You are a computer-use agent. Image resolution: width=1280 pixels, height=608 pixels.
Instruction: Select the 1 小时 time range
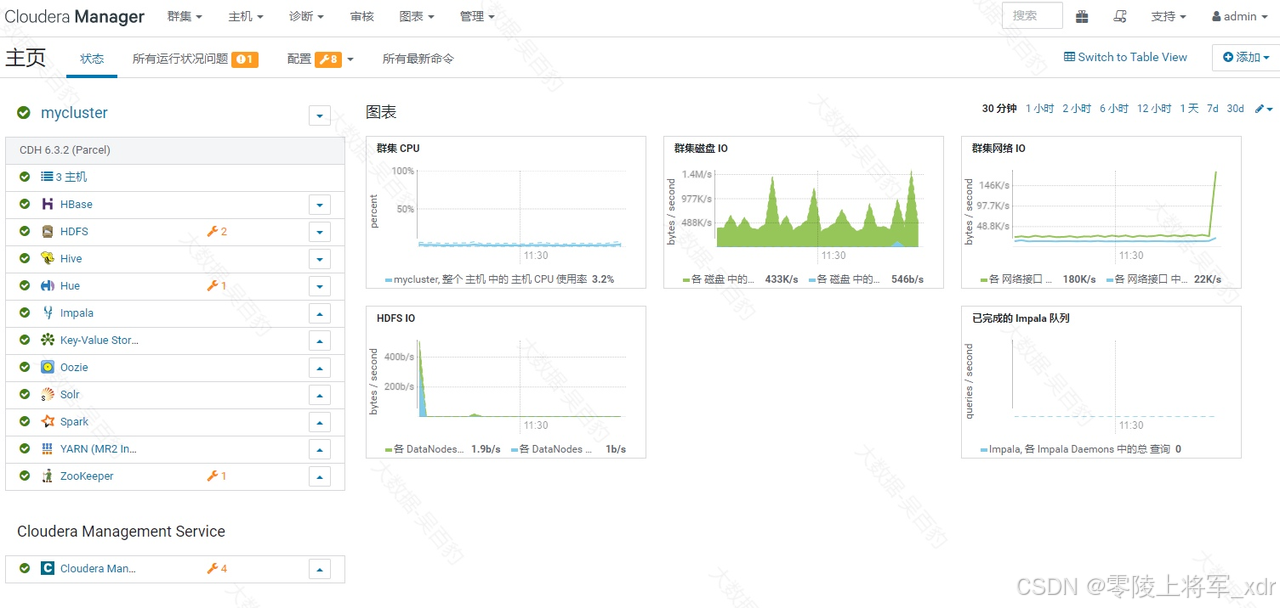[x=1040, y=108]
